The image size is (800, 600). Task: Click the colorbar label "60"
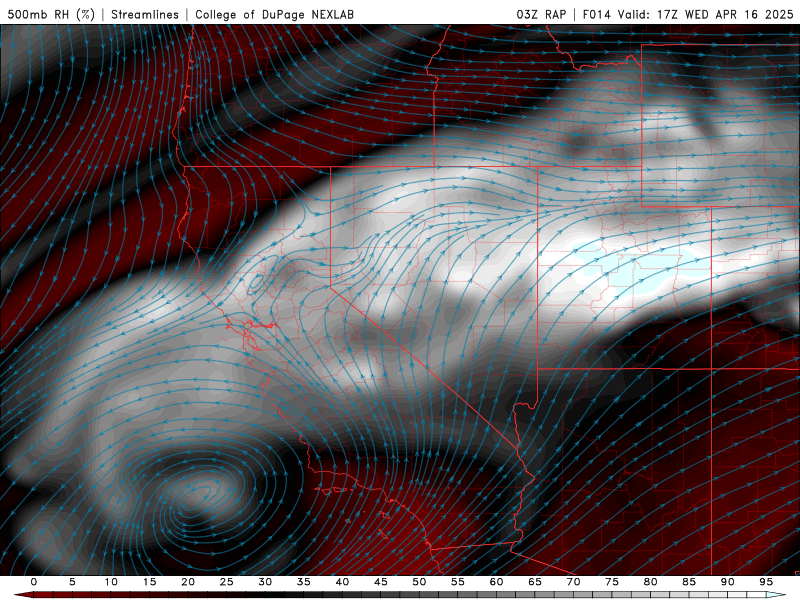[x=496, y=582]
